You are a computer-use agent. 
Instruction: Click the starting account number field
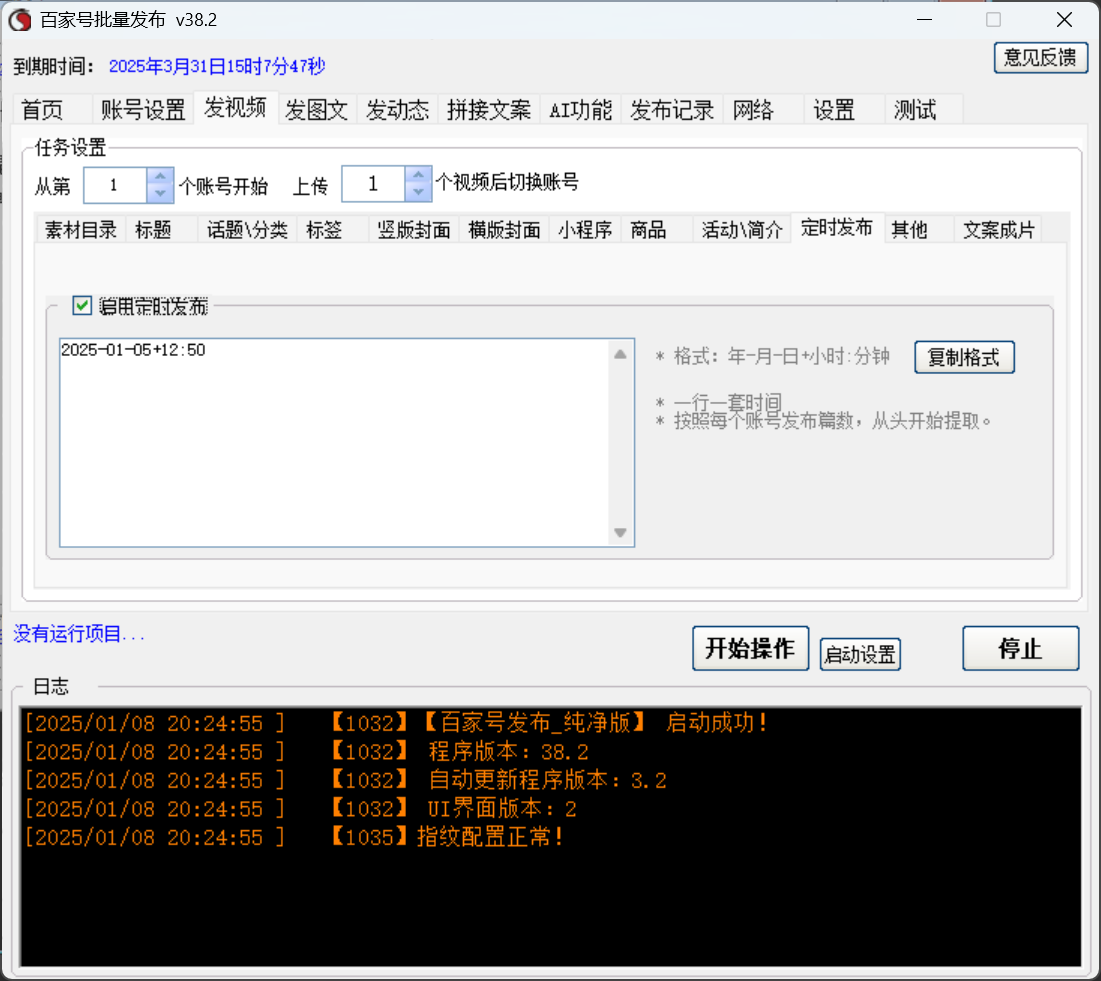[x=115, y=185]
